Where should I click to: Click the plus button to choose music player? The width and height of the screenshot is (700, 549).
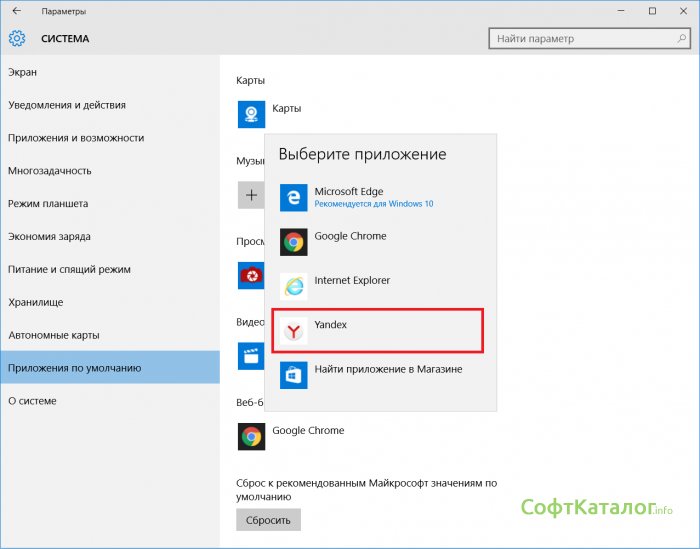click(250, 194)
